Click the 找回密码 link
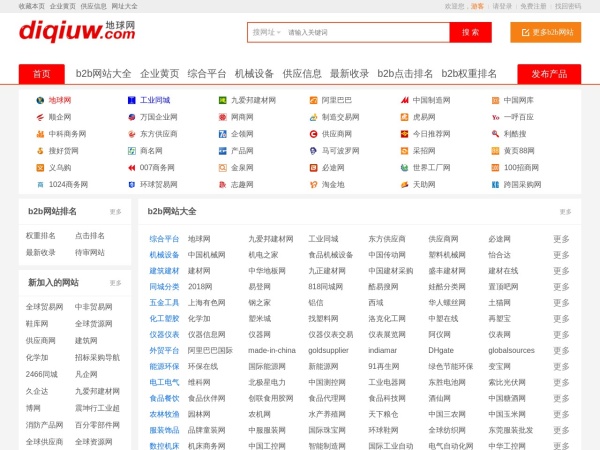 pyautogui.click(x=568, y=6)
